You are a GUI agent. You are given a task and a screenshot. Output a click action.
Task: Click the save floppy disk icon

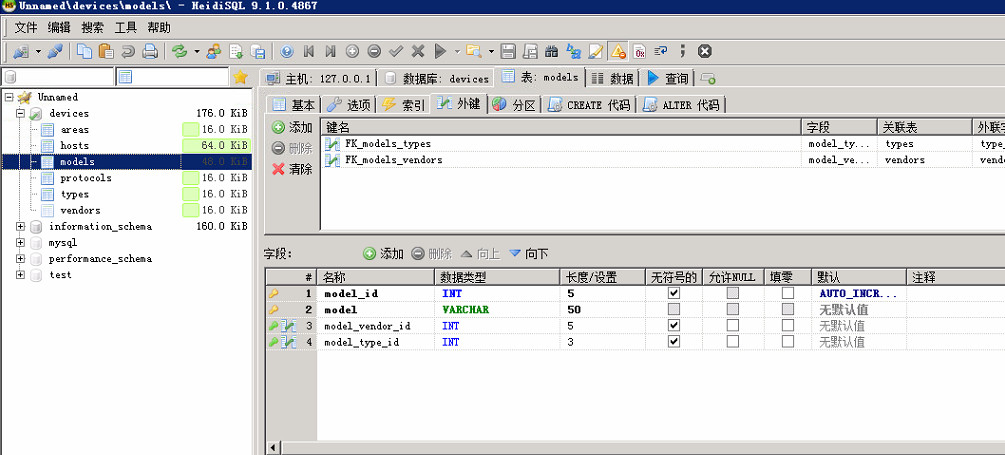coord(508,51)
